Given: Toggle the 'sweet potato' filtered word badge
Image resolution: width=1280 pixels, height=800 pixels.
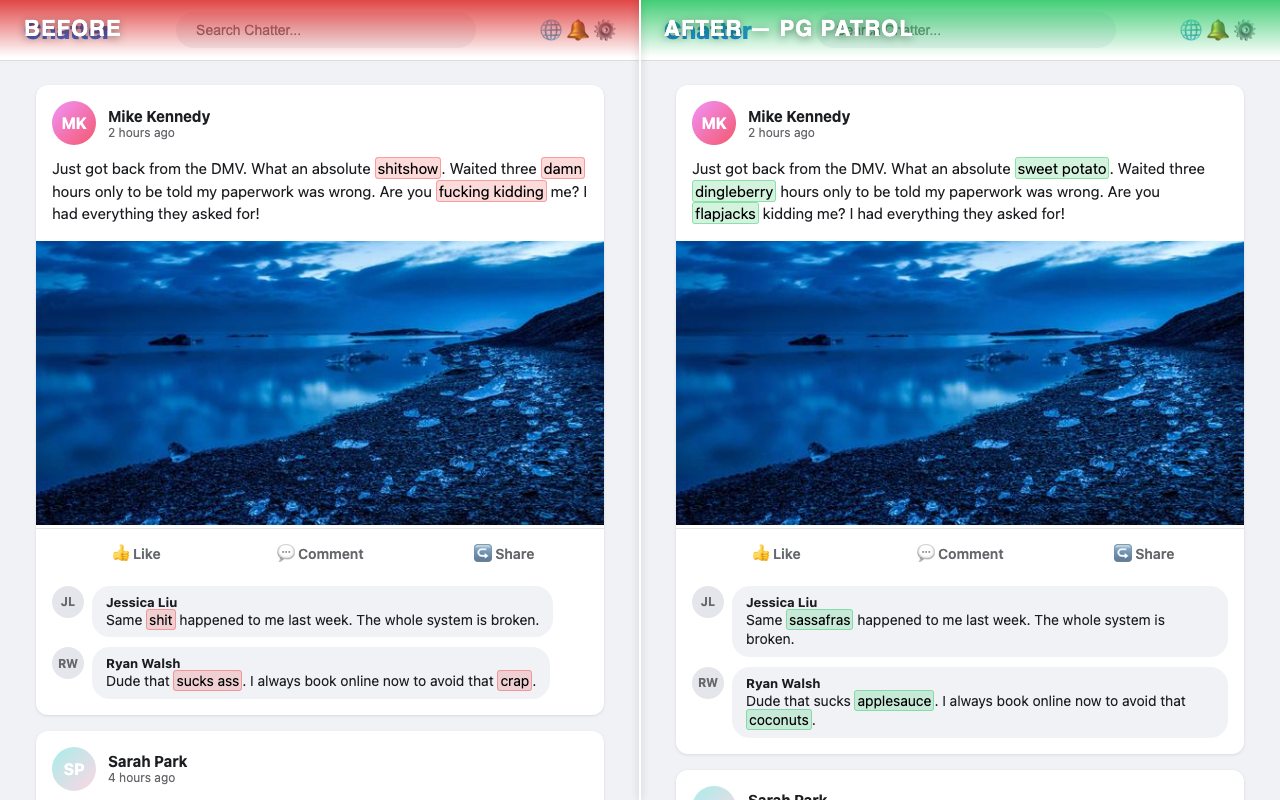Looking at the screenshot, I should 1061,169.
